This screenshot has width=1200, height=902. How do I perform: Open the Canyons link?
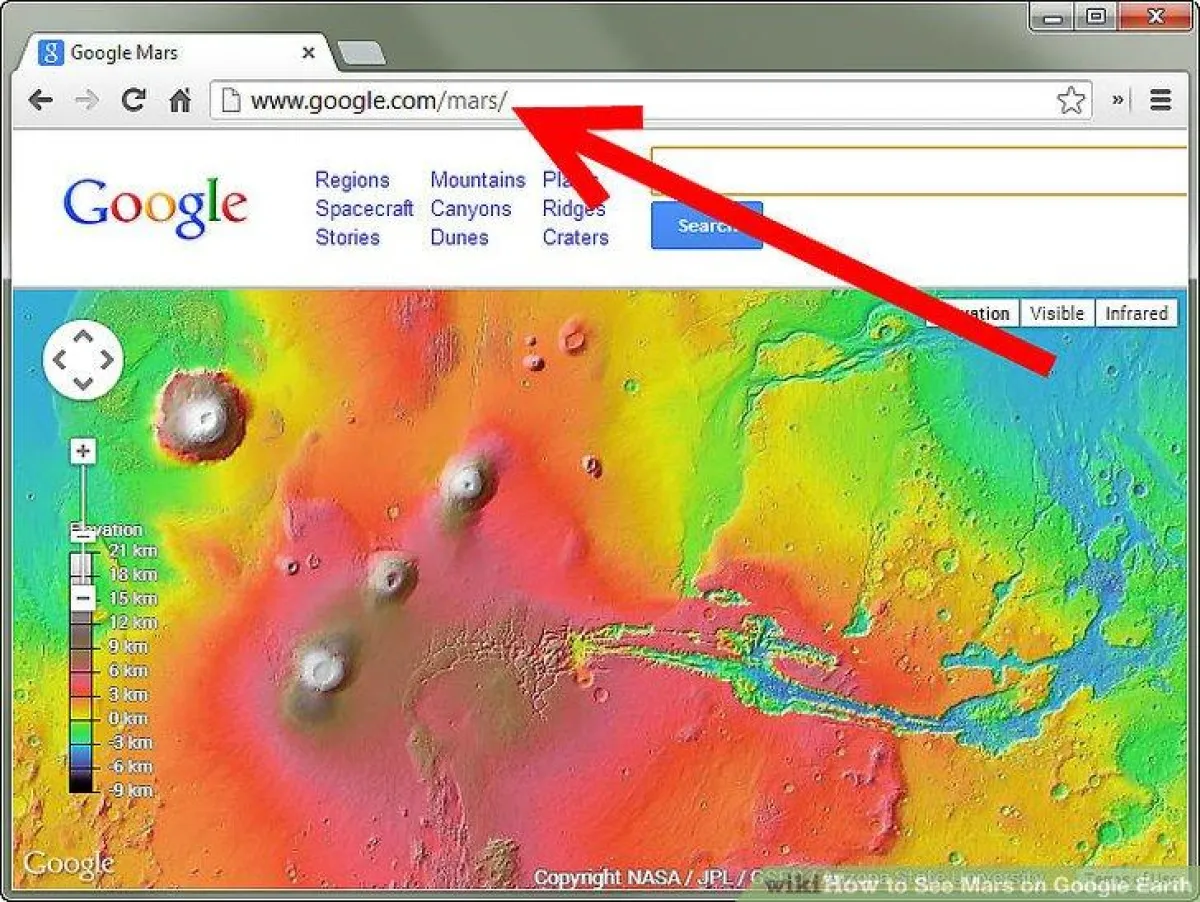(x=470, y=209)
